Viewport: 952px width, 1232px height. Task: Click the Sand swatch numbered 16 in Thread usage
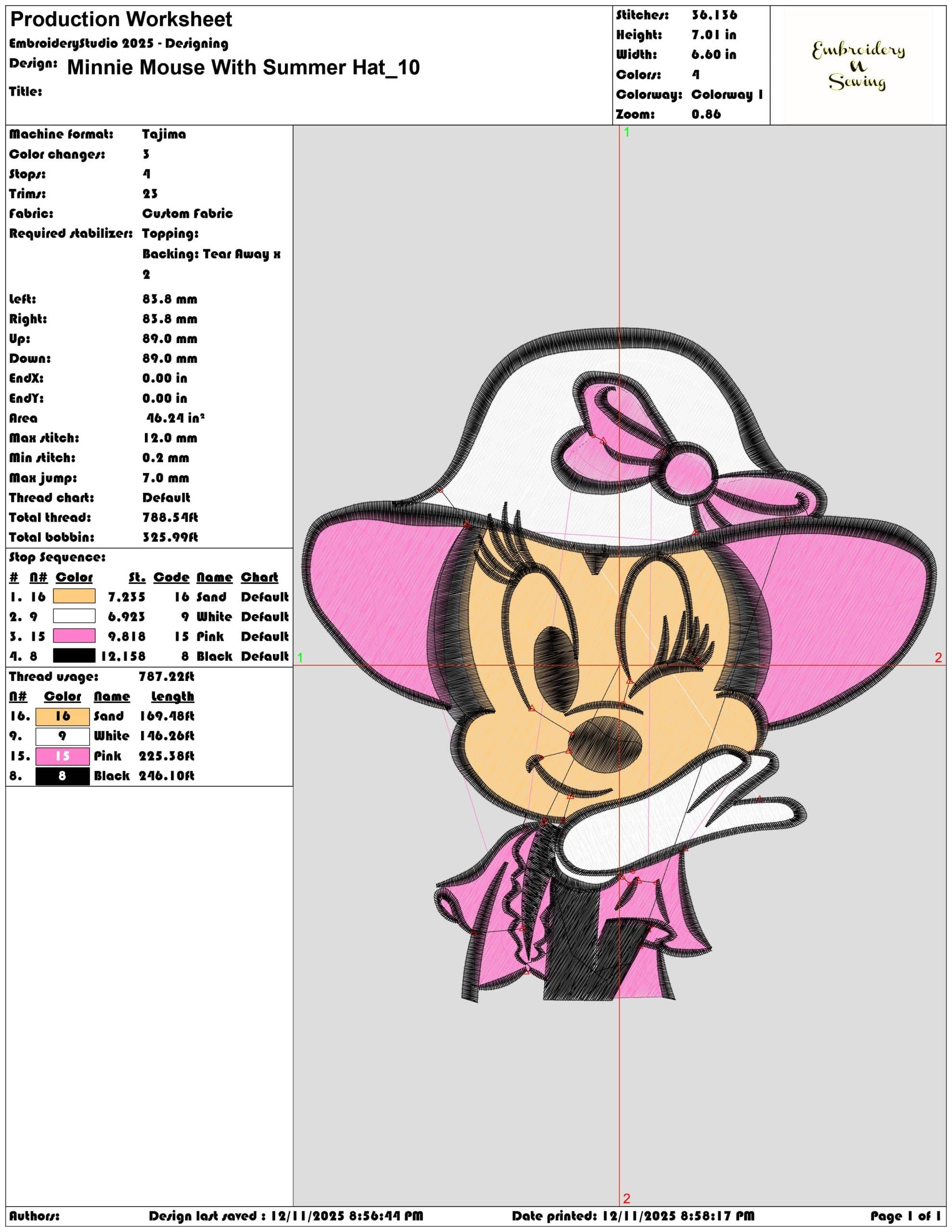pos(63,717)
